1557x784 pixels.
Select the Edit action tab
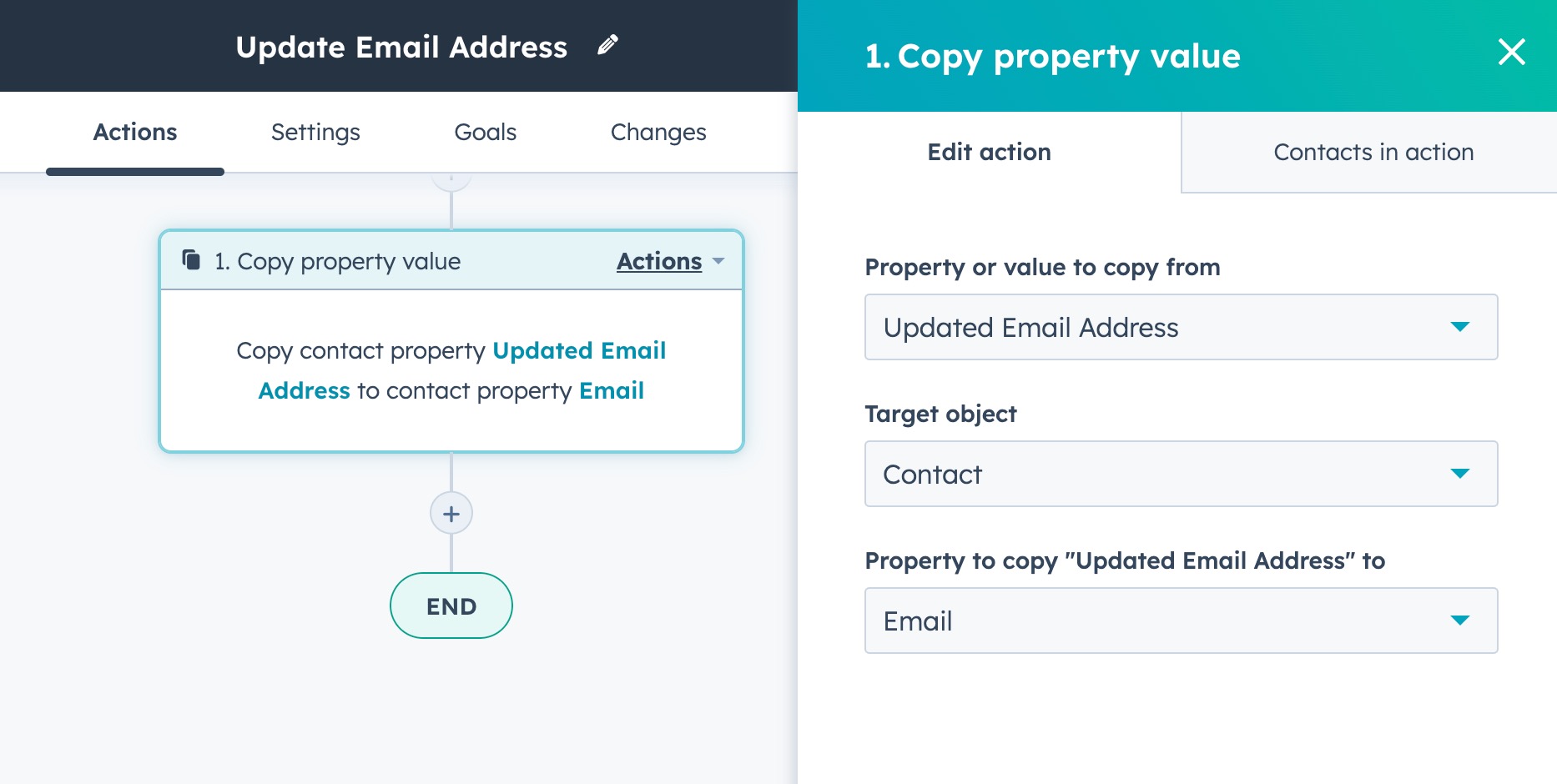[x=989, y=153]
